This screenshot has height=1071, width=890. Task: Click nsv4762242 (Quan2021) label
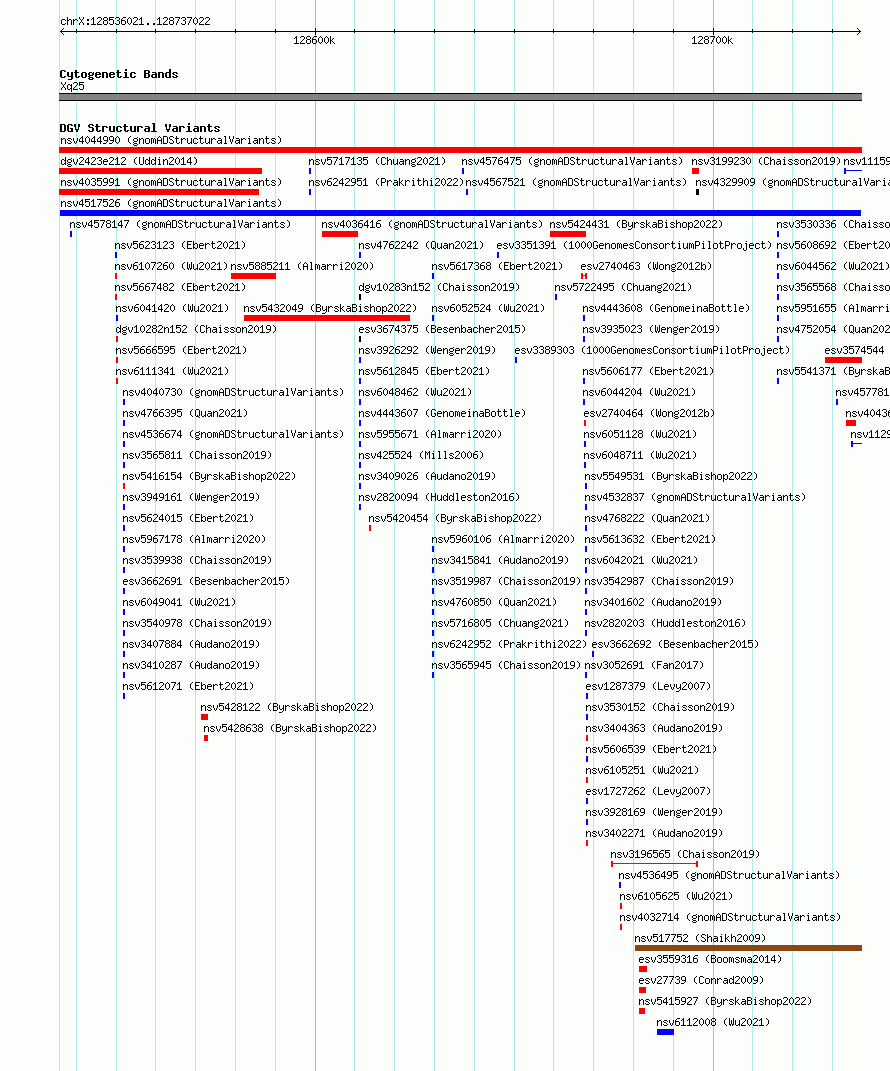pyautogui.click(x=421, y=245)
